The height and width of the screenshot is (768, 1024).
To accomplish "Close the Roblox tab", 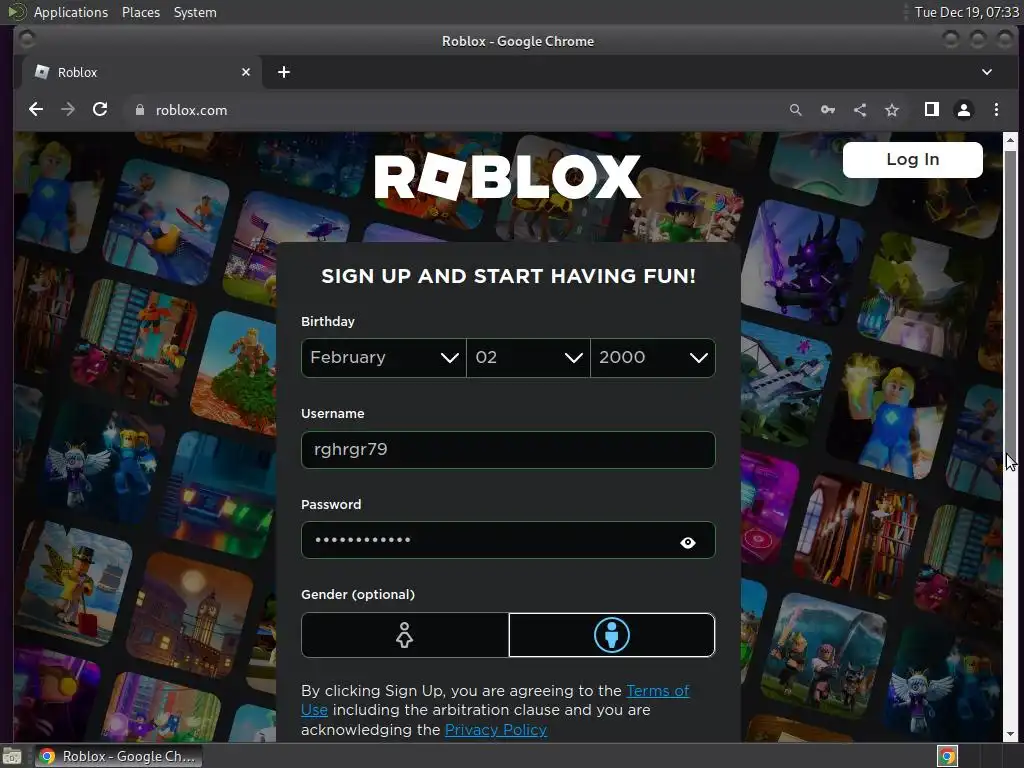I will coord(246,72).
